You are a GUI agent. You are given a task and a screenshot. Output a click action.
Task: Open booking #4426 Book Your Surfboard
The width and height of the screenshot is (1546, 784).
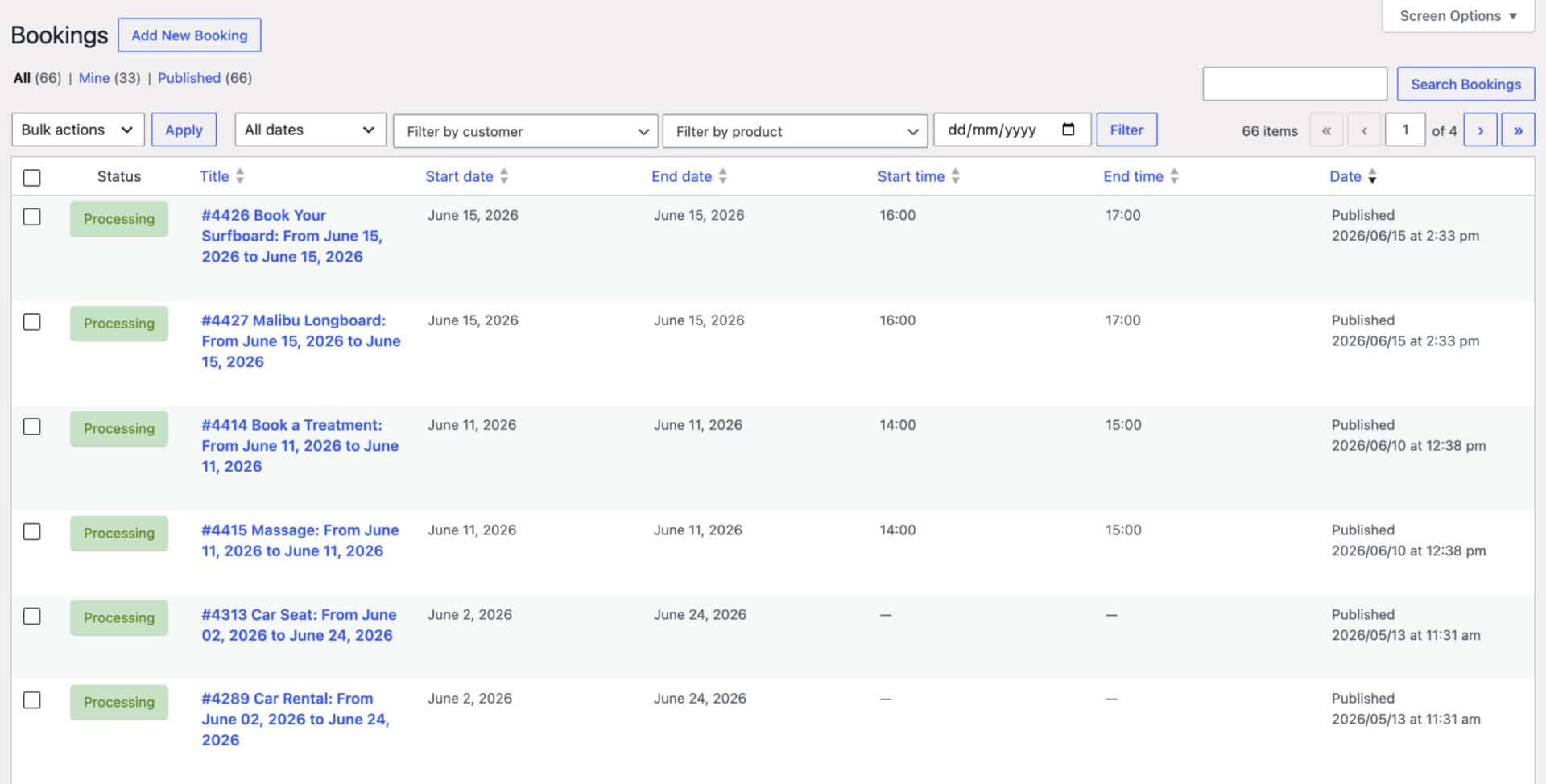coord(291,236)
